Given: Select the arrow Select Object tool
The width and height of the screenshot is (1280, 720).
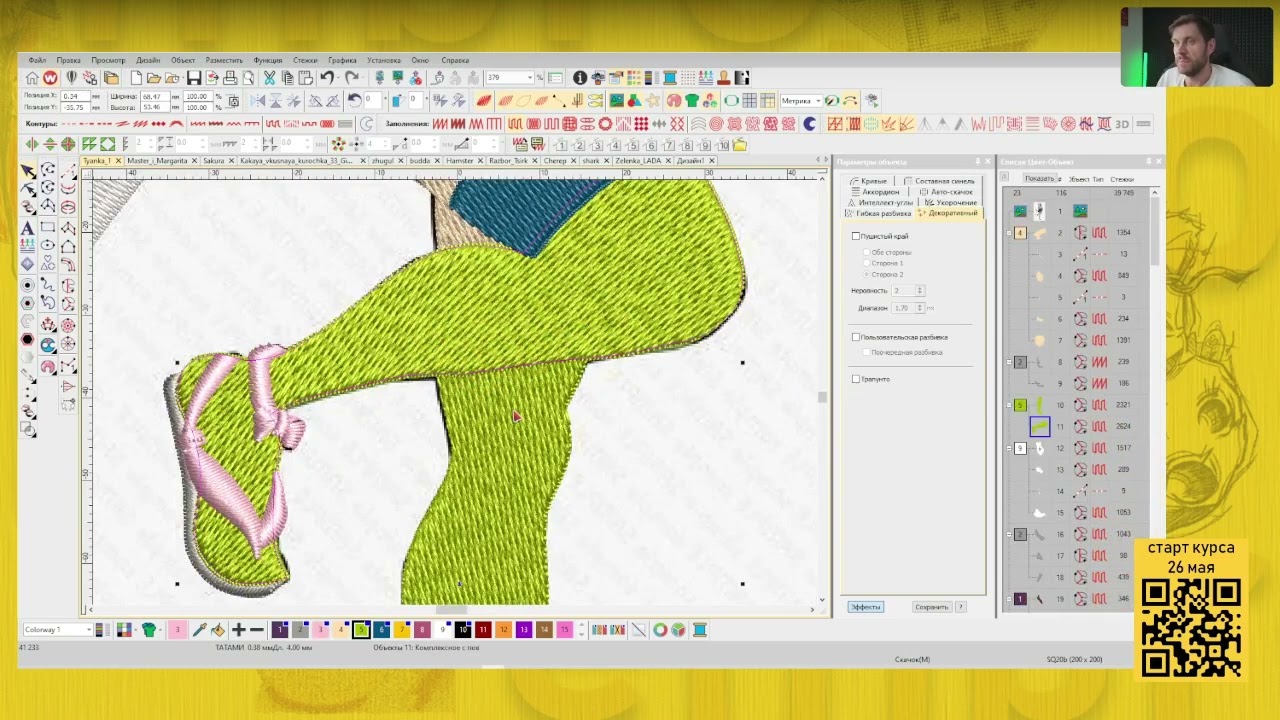Looking at the screenshot, I should tap(28, 171).
